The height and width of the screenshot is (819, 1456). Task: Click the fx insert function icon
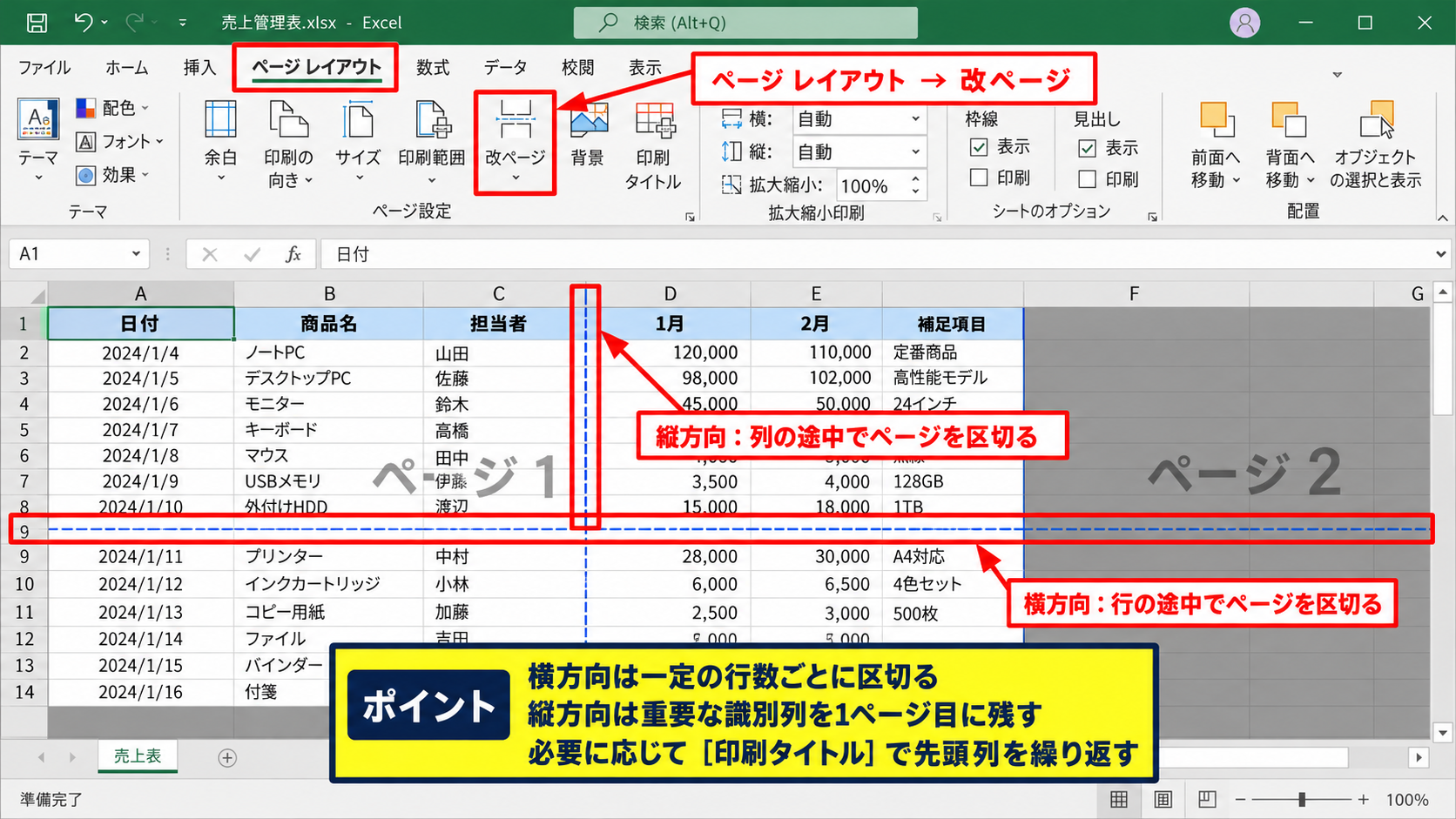(293, 254)
